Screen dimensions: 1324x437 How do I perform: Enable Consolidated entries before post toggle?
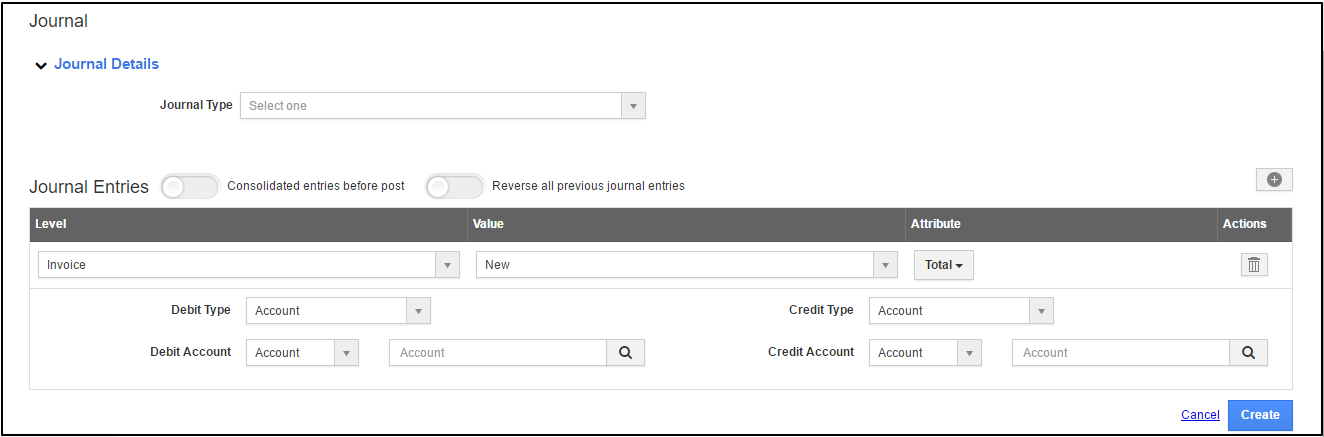[189, 187]
